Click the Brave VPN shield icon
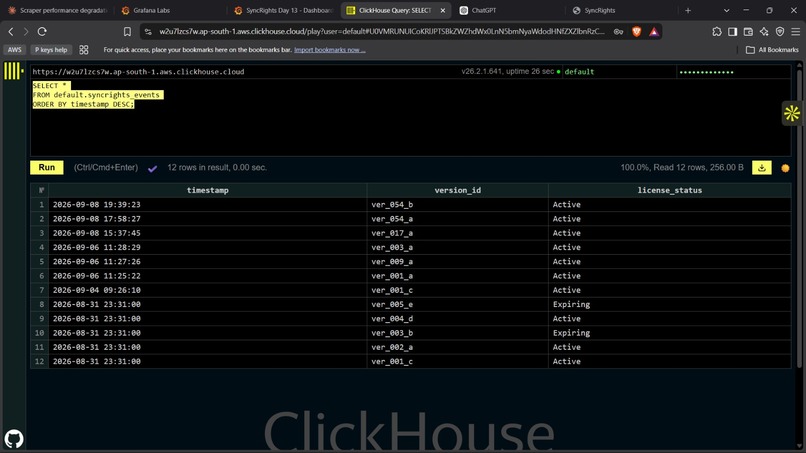The width and height of the screenshot is (806, 453). [780, 32]
